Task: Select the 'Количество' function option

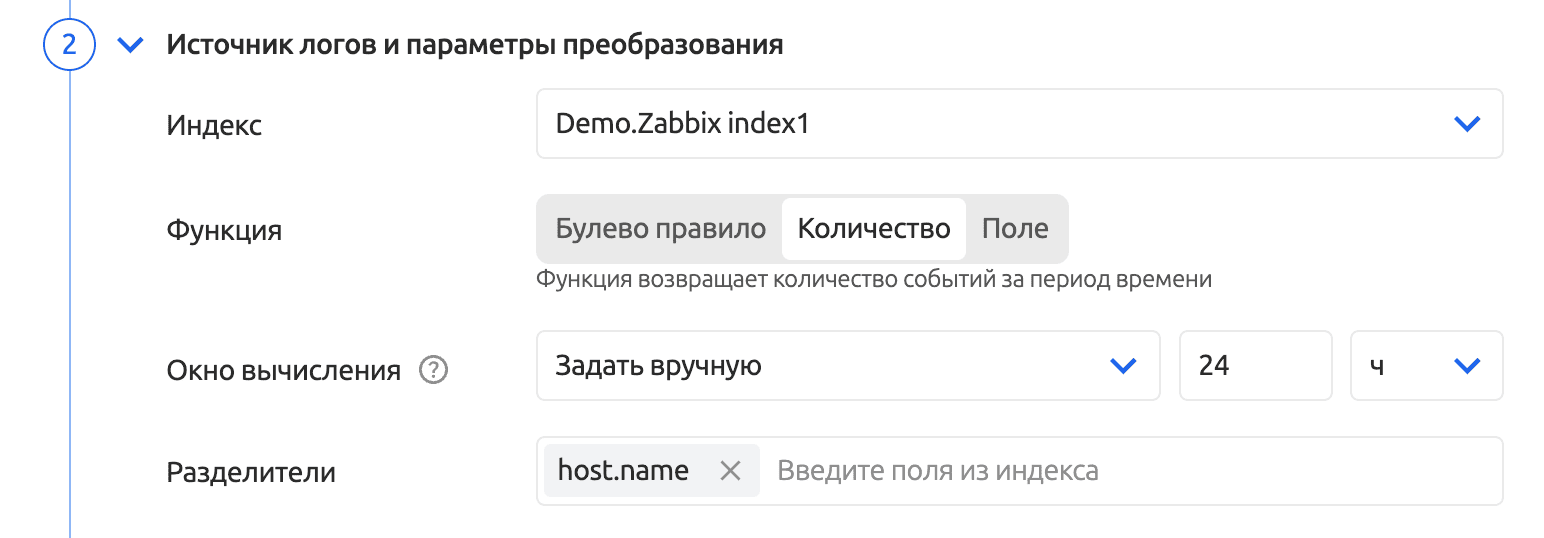Action: [x=873, y=229]
